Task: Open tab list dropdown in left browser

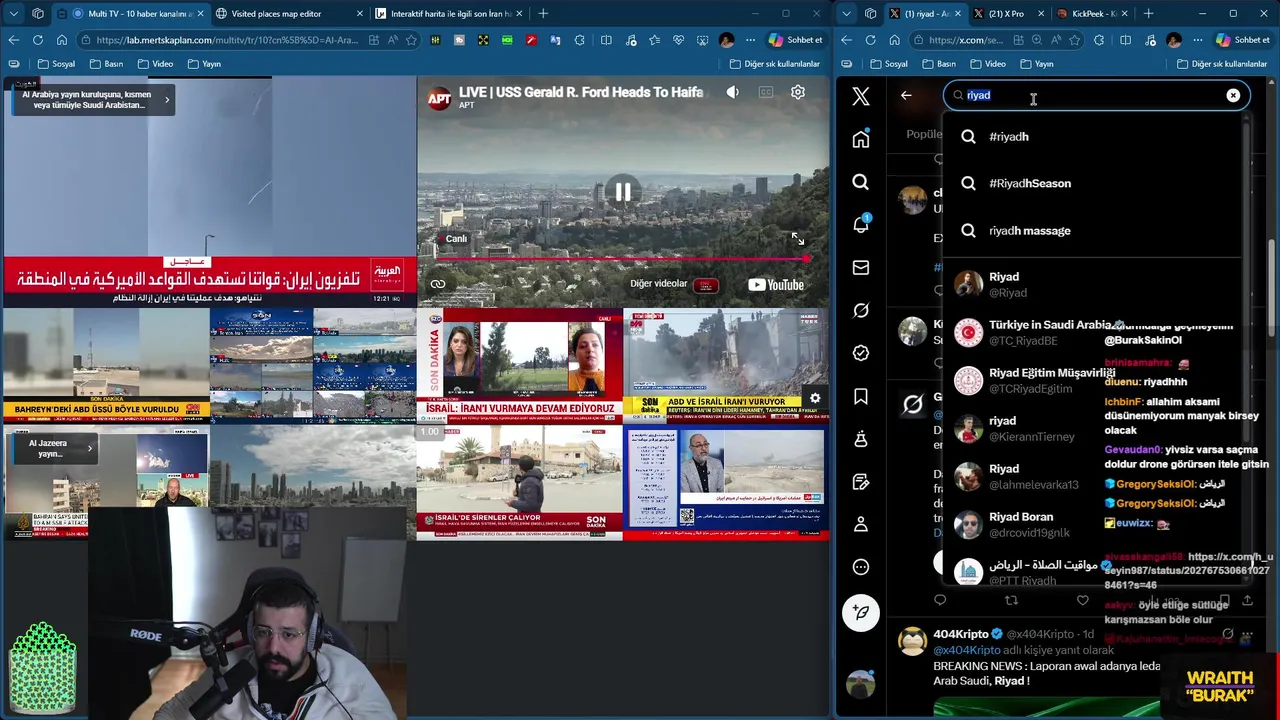Action: click(x=14, y=14)
